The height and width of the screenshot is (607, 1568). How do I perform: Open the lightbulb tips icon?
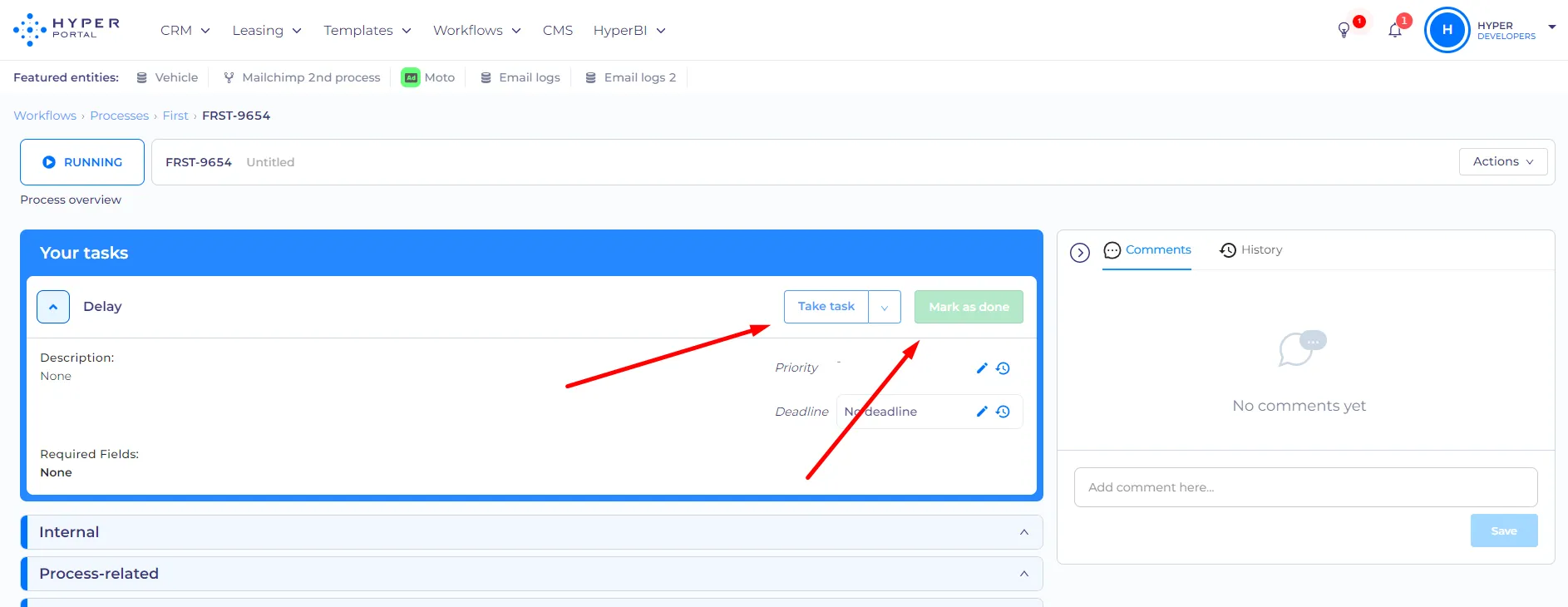1344,31
